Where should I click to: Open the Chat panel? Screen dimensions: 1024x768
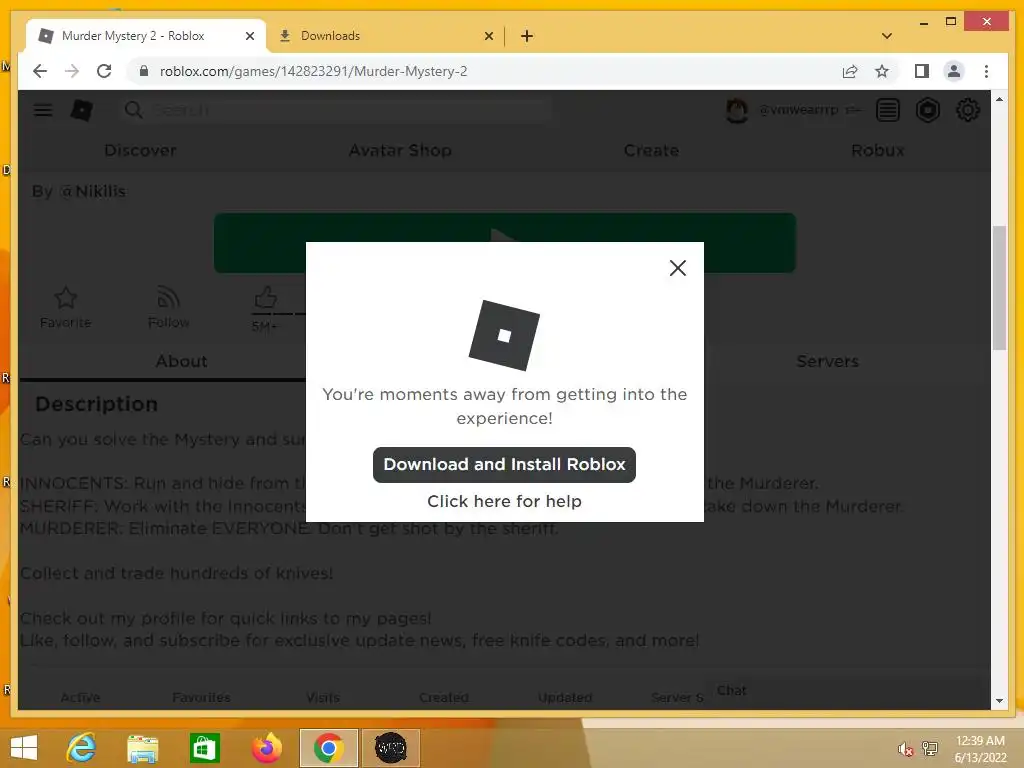click(x=731, y=690)
